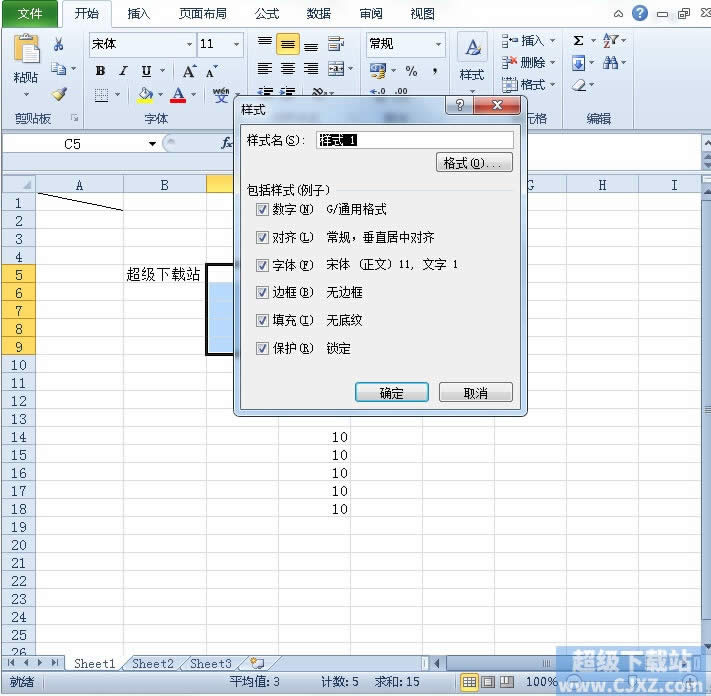711x696 pixels.
Task: Uncheck the 字体(F) checkbox
Action: 262,265
